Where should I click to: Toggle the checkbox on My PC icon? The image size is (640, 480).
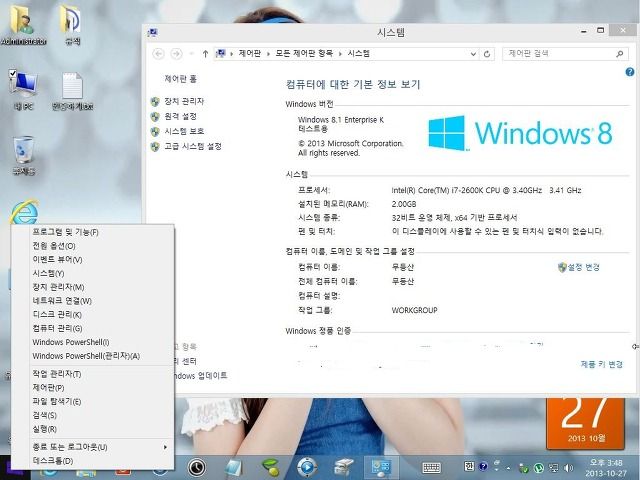click(13, 73)
